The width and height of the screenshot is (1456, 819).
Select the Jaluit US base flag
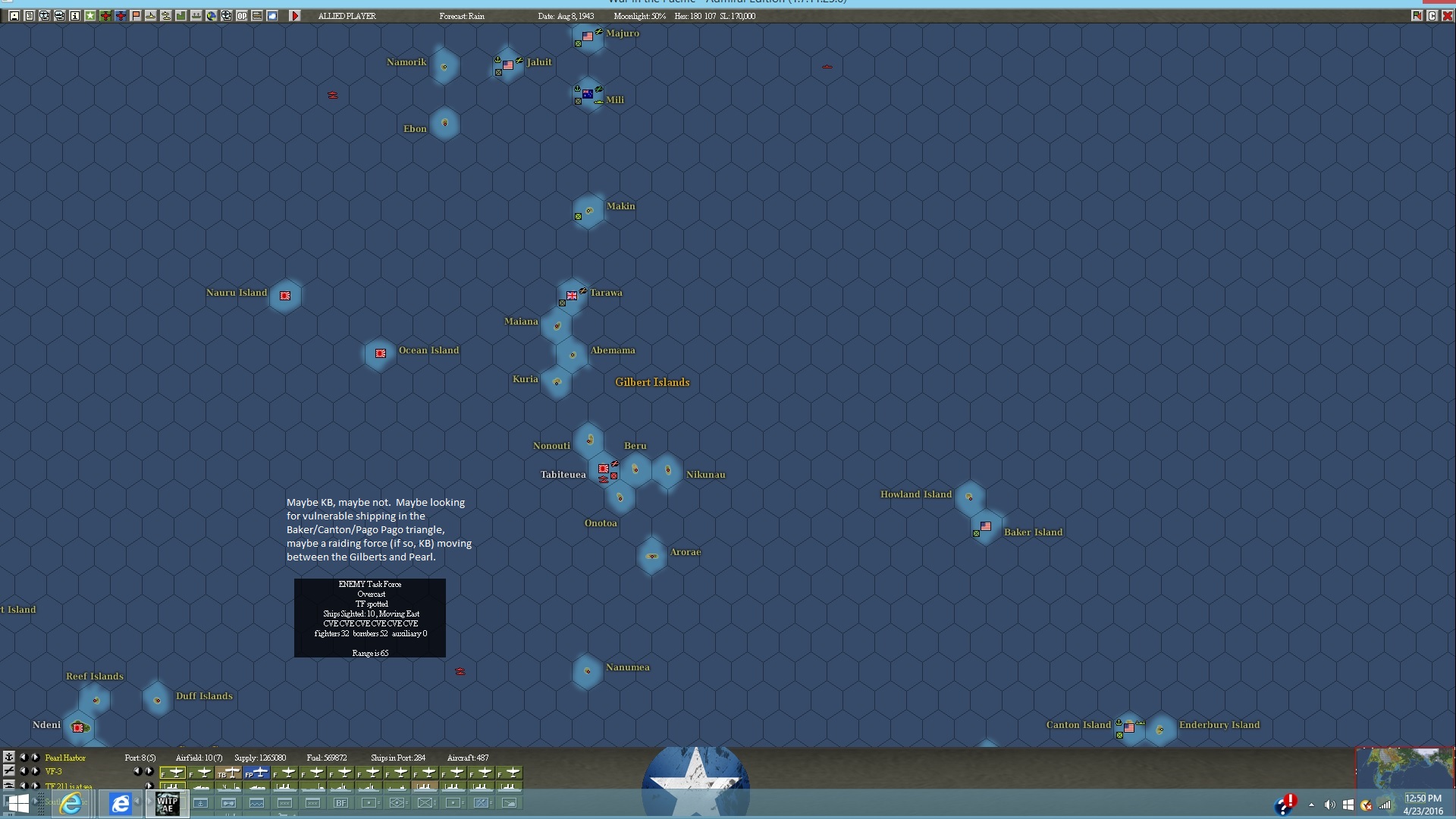(x=508, y=65)
